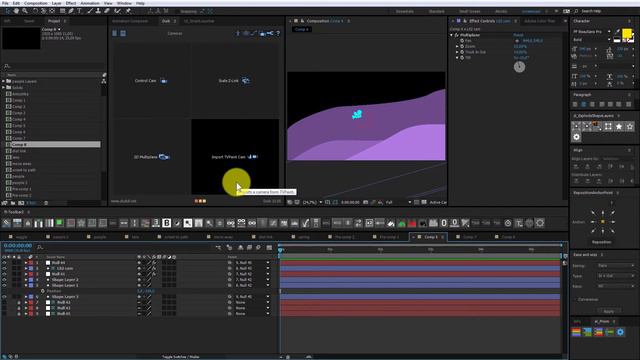The height and width of the screenshot is (360, 640).
Task: Select the Clone Stamp tool
Action: click(x=98, y=11)
